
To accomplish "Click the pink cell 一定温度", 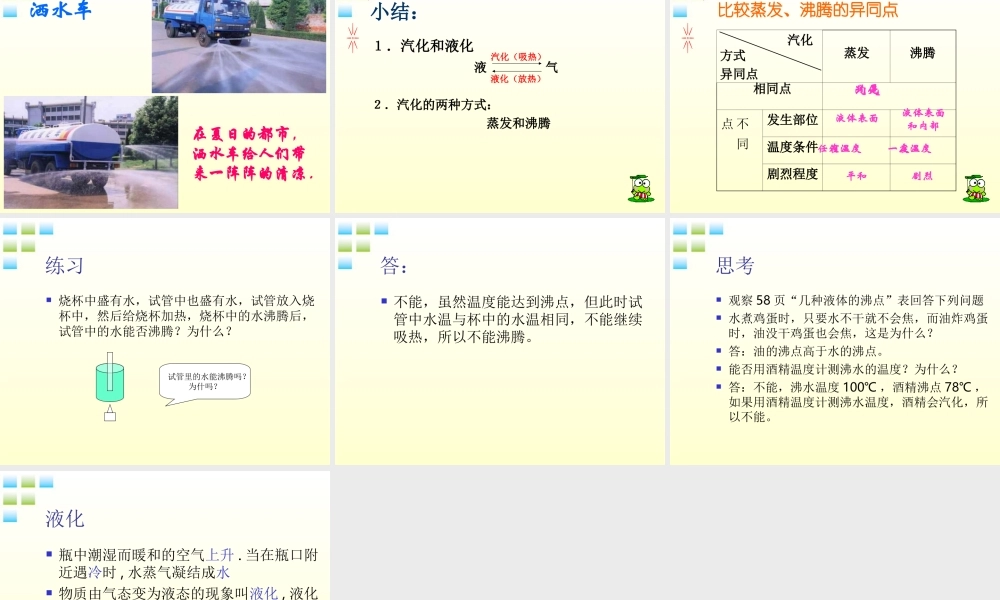I will 910,149.
